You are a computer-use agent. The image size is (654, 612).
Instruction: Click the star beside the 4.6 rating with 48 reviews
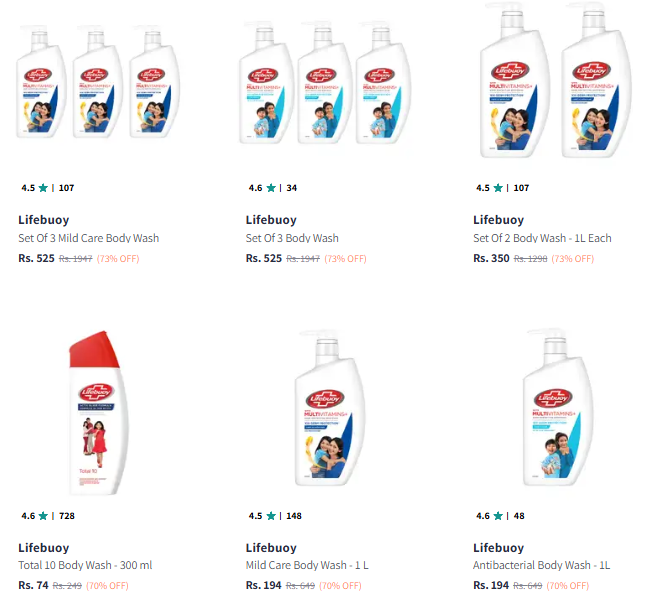point(498,516)
